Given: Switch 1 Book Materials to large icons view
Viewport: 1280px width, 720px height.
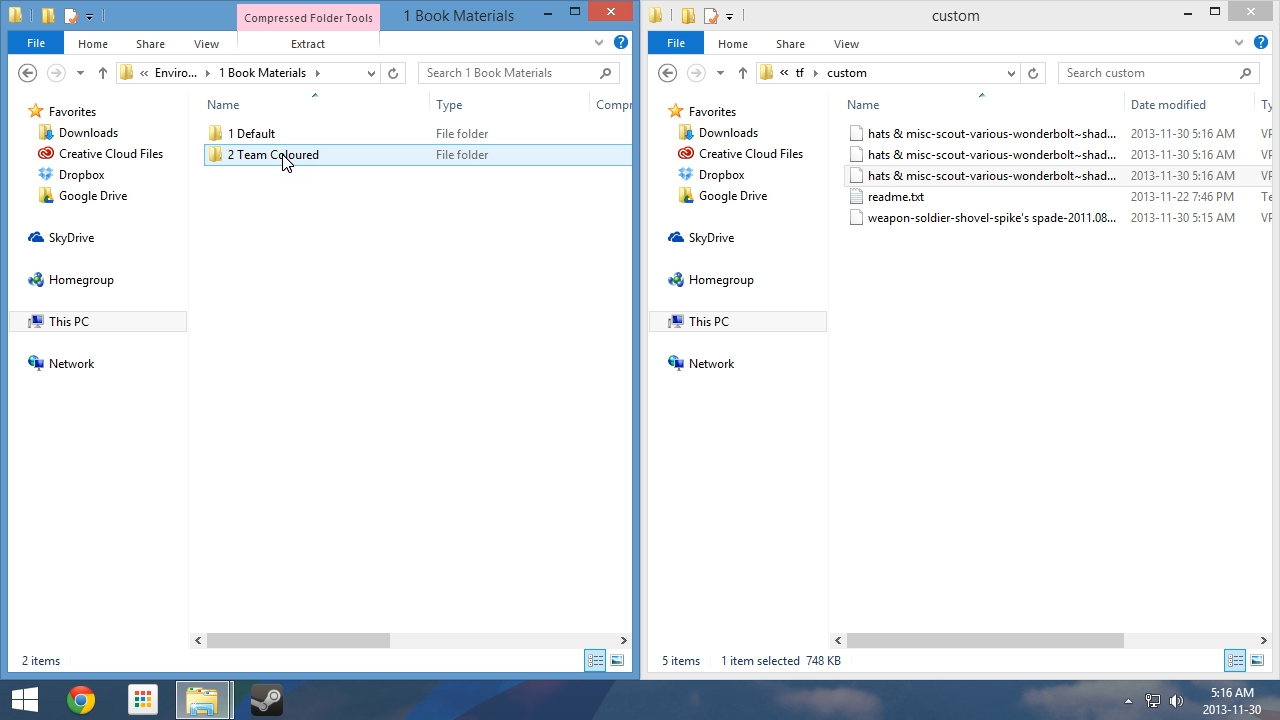Looking at the screenshot, I should coord(617,660).
